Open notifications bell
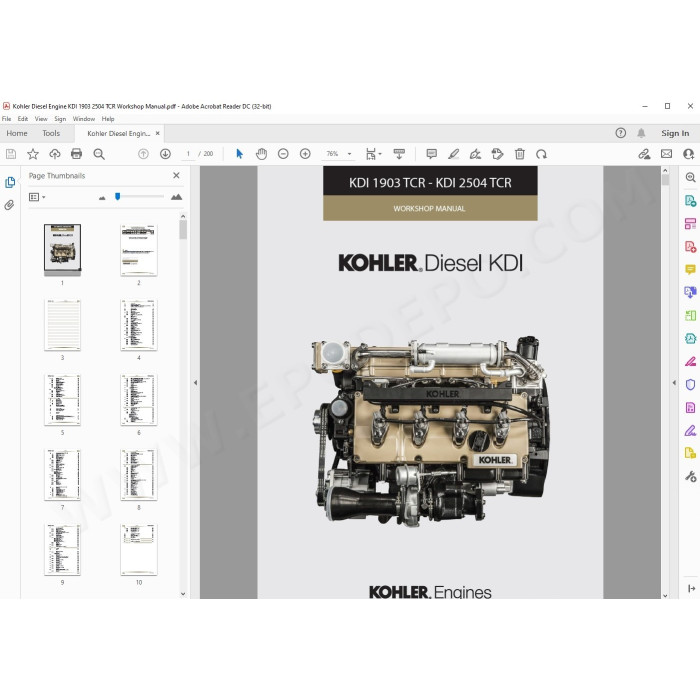Screen dimensions: 700x700 tap(641, 133)
